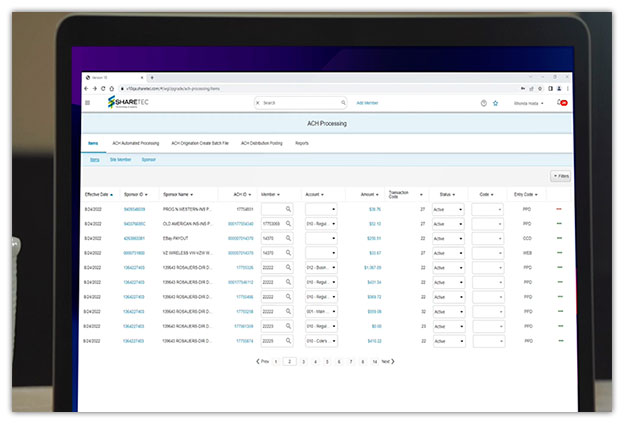Click the Filters button
This screenshot has height=425, width=625.
click(560, 176)
